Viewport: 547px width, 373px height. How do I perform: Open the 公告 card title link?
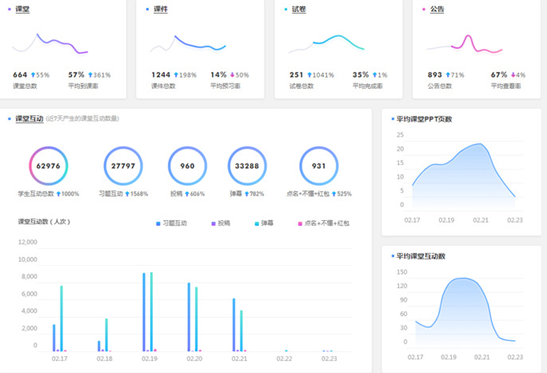pyautogui.click(x=437, y=9)
